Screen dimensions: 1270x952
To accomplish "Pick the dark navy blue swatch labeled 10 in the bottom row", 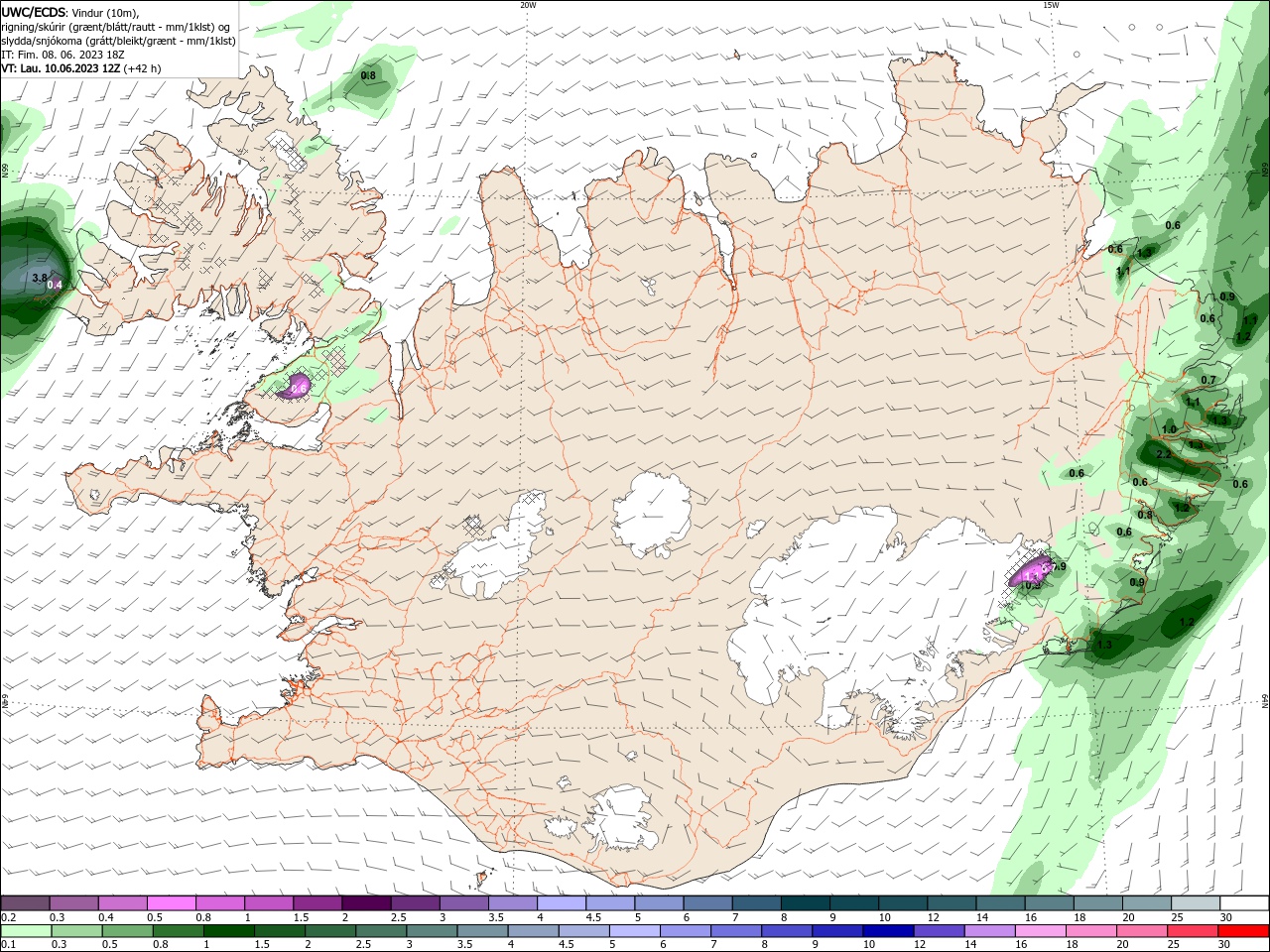I will click(886, 931).
